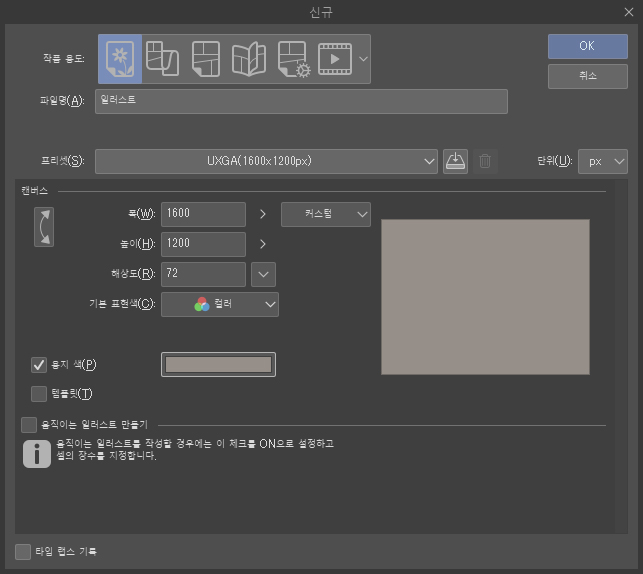
Task: Check the 움직이는 일러스트 만들기 box
Action: (x=29, y=425)
